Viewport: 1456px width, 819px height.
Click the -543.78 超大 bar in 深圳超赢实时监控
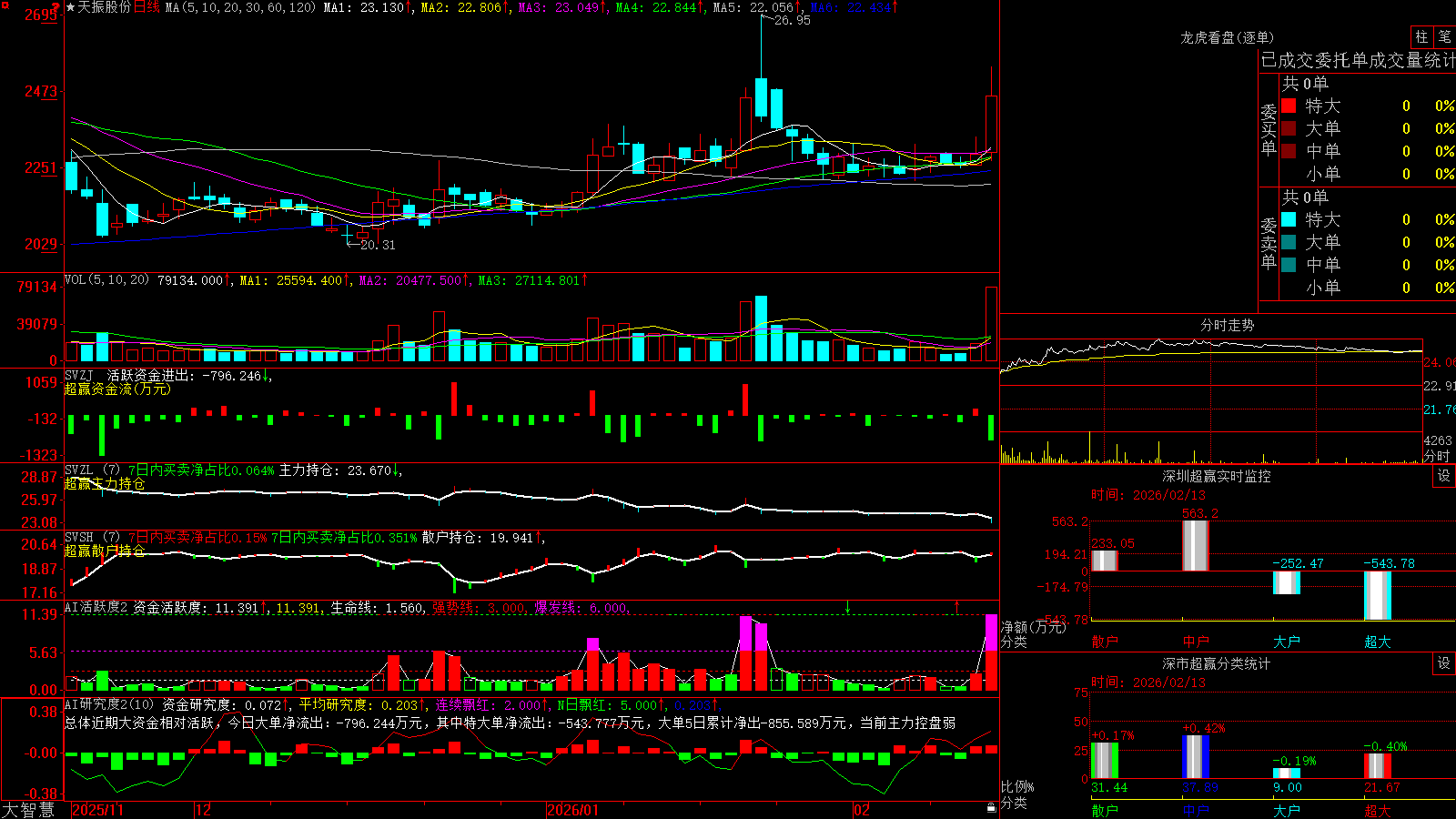click(x=1378, y=596)
